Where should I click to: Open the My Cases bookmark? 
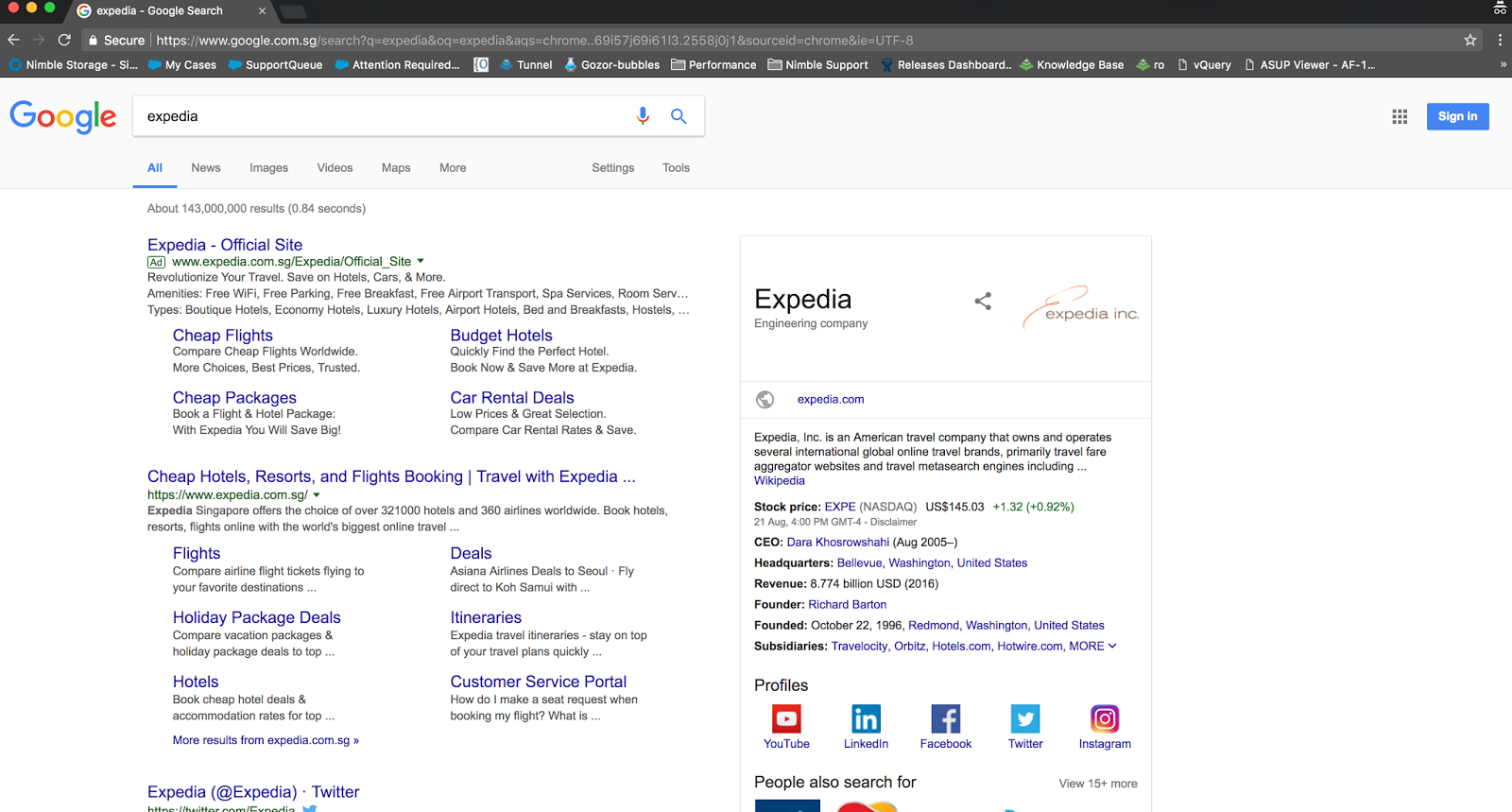coord(182,65)
